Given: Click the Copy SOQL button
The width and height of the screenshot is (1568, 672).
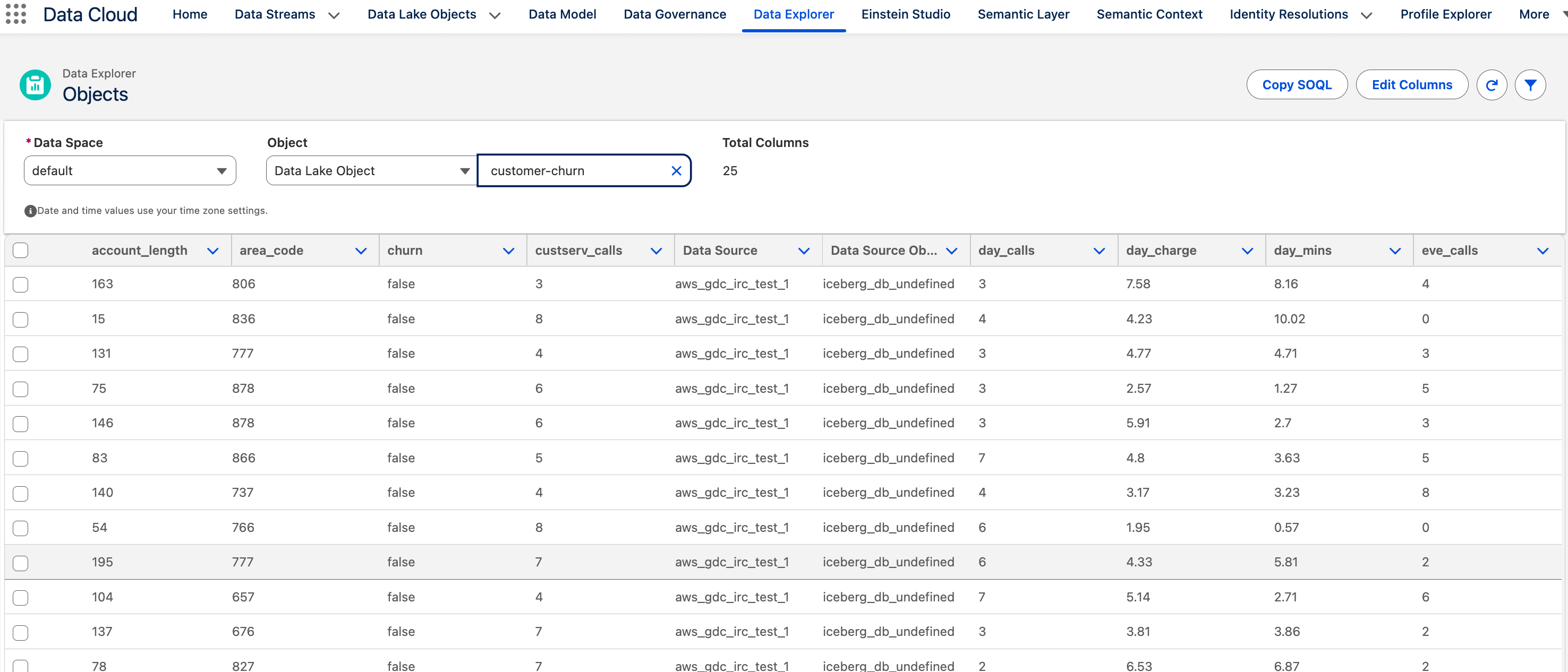Looking at the screenshot, I should pyautogui.click(x=1297, y=85).
